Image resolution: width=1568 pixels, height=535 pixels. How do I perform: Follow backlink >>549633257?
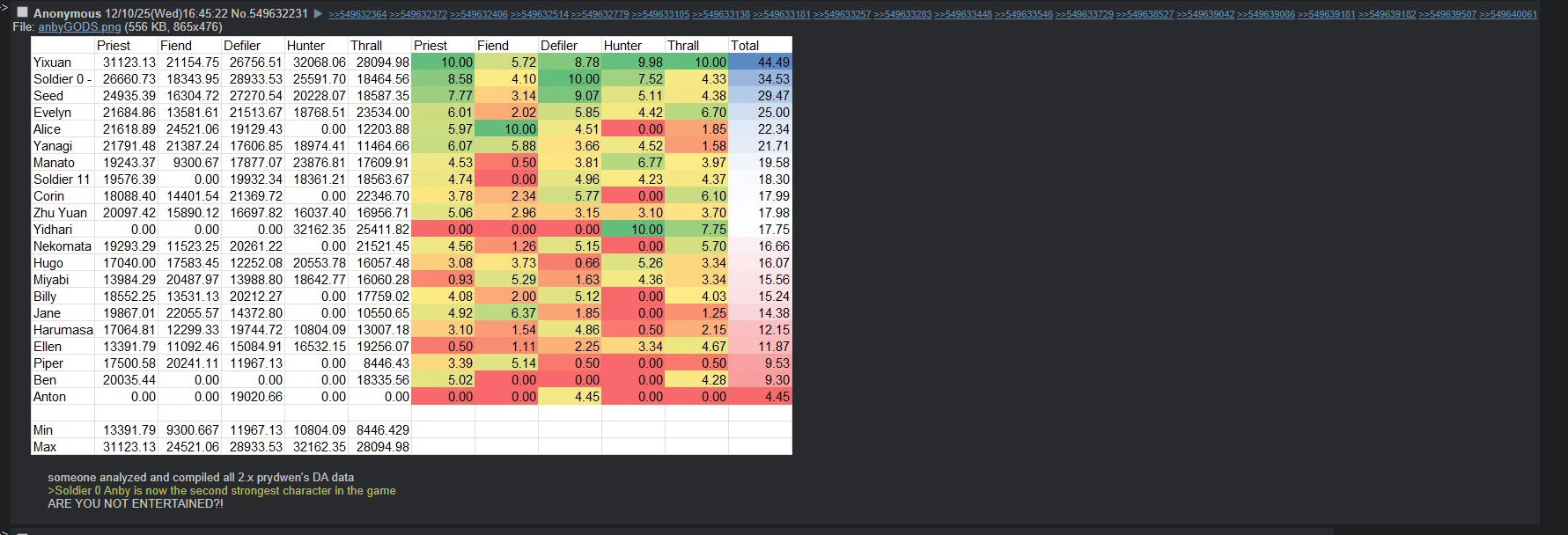[842, 14]
